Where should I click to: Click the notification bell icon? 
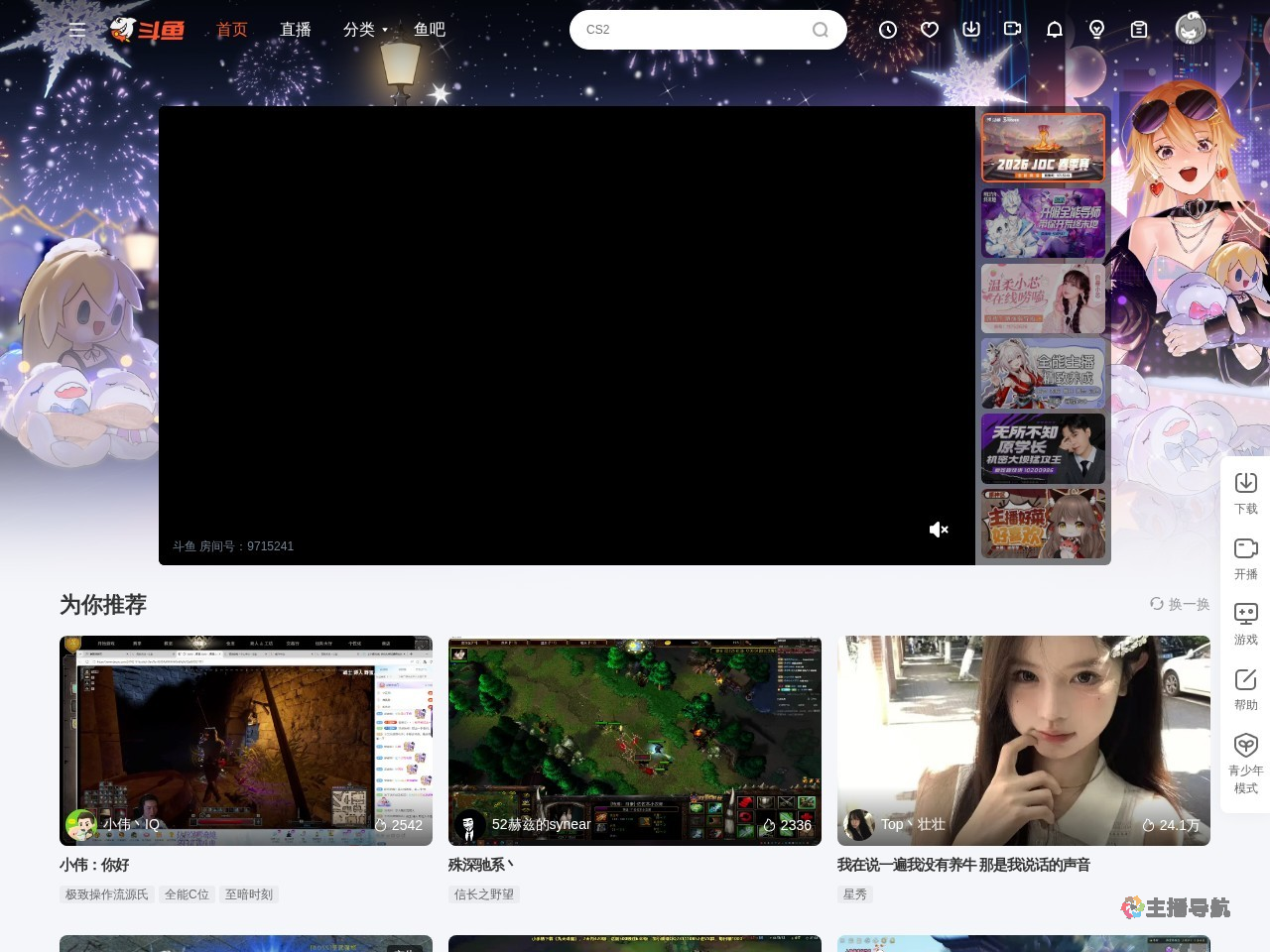tap(1055, 30)
